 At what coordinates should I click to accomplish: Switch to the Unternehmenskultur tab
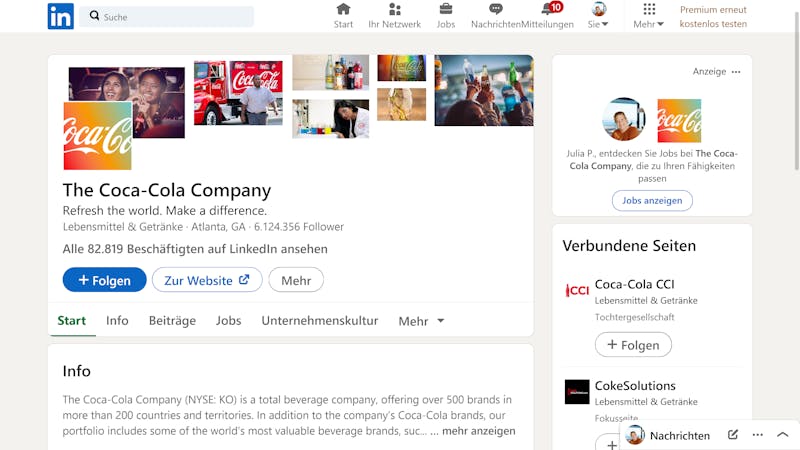pyautogui.click(x=320, y=320)
